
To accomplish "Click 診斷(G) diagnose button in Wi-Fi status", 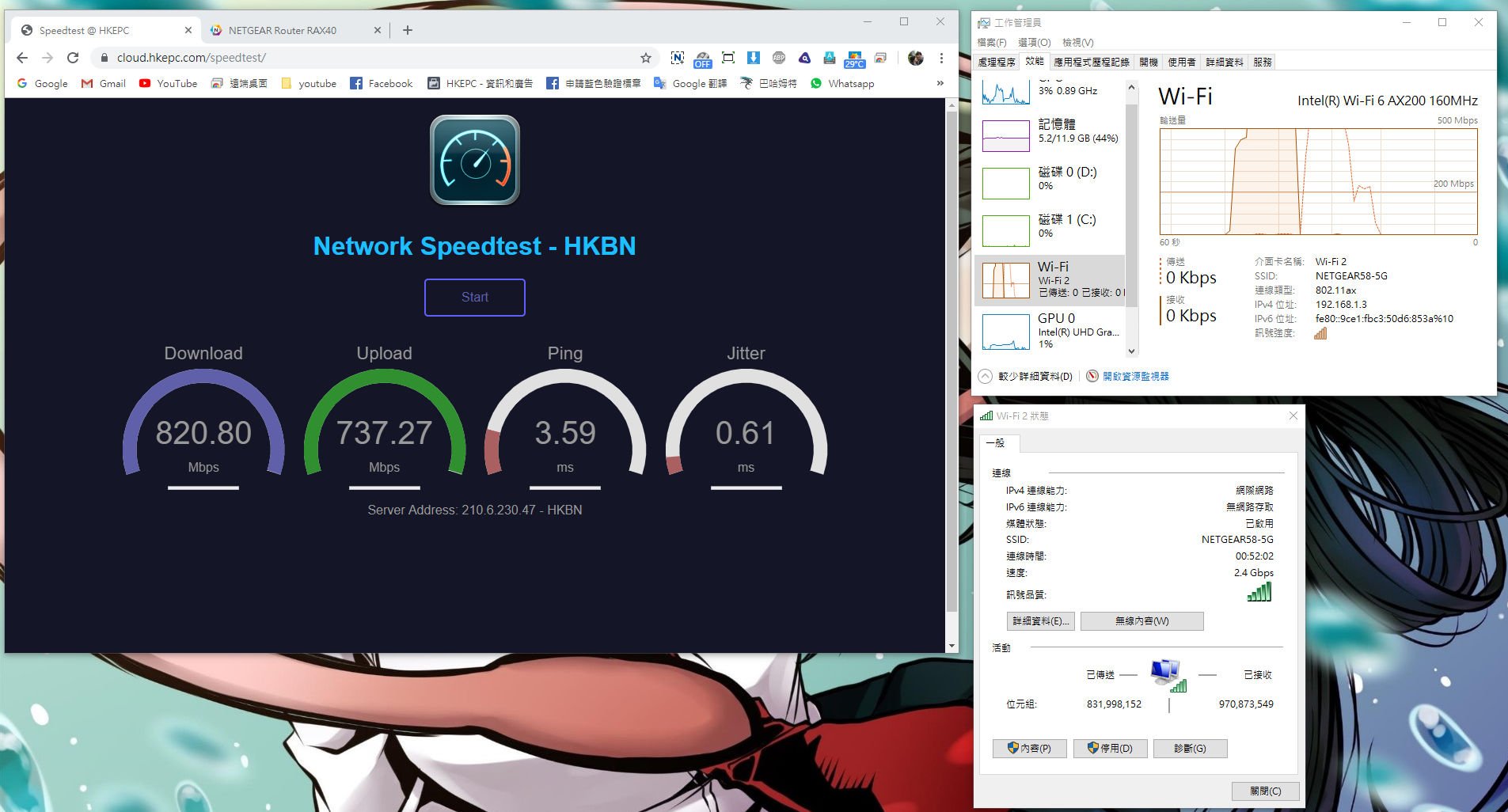I will coord(1191,749).
